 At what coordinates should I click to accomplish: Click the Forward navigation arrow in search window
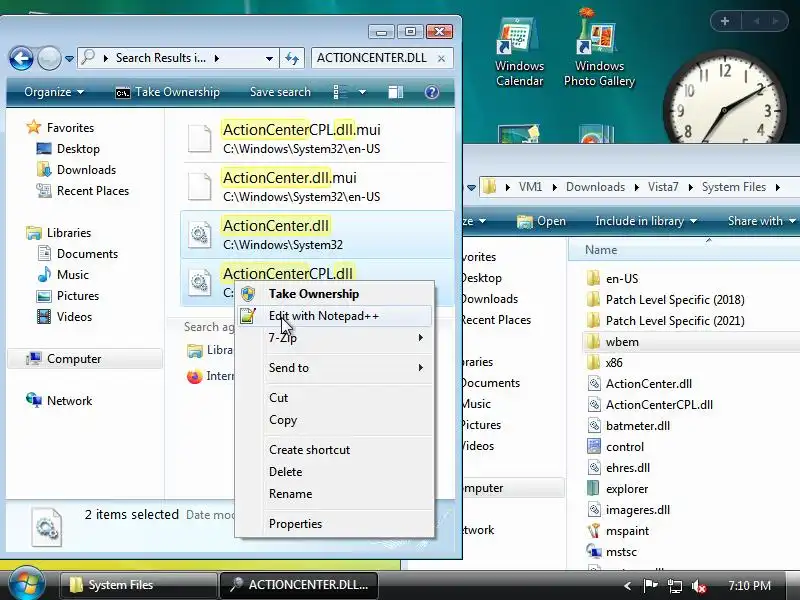pos(49,58)
